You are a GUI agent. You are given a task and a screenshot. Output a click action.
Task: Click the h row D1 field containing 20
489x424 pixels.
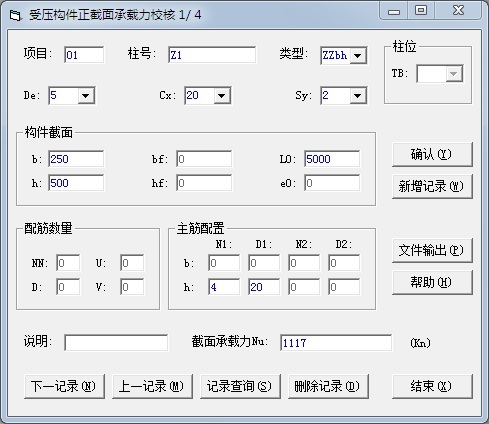coord(264,287)
